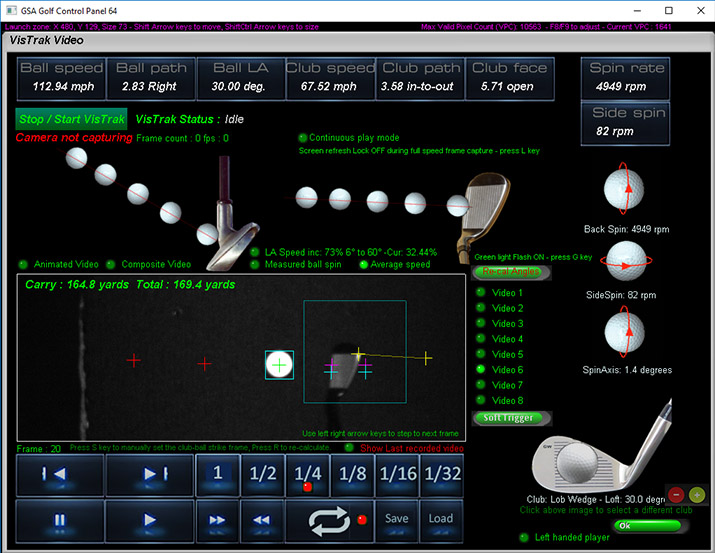Image resolution: width=715 pixels, height=553 pixels.
Task: Set playback speed to 1/8
Action: coord(349,474)
